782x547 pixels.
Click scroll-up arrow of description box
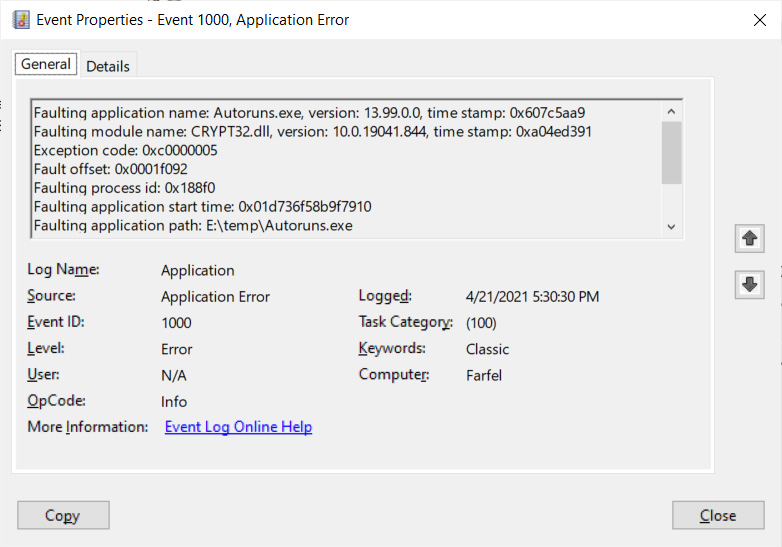point(671,112)
